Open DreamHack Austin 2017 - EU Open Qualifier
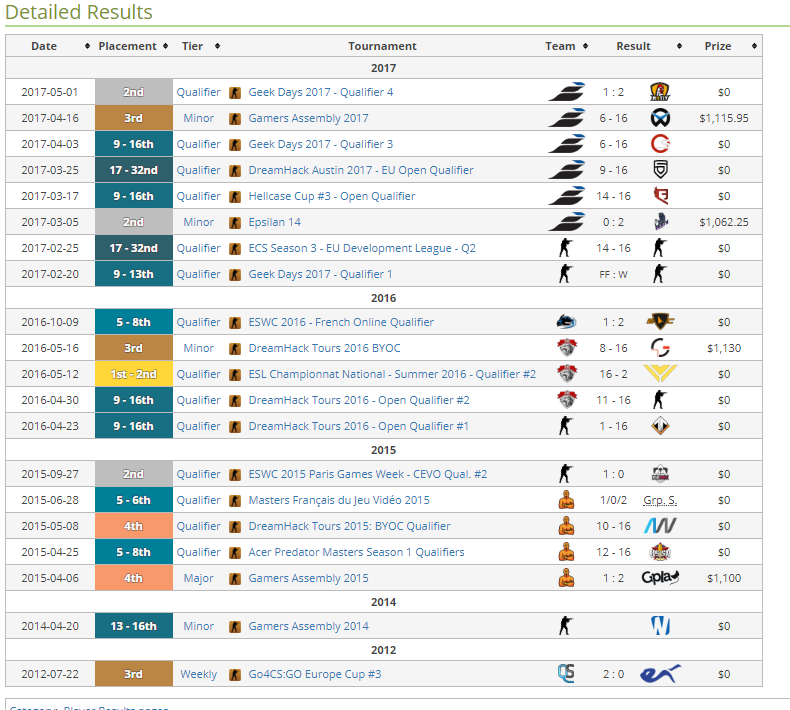The height and width of the screenshot is (710, 790). 361,170
